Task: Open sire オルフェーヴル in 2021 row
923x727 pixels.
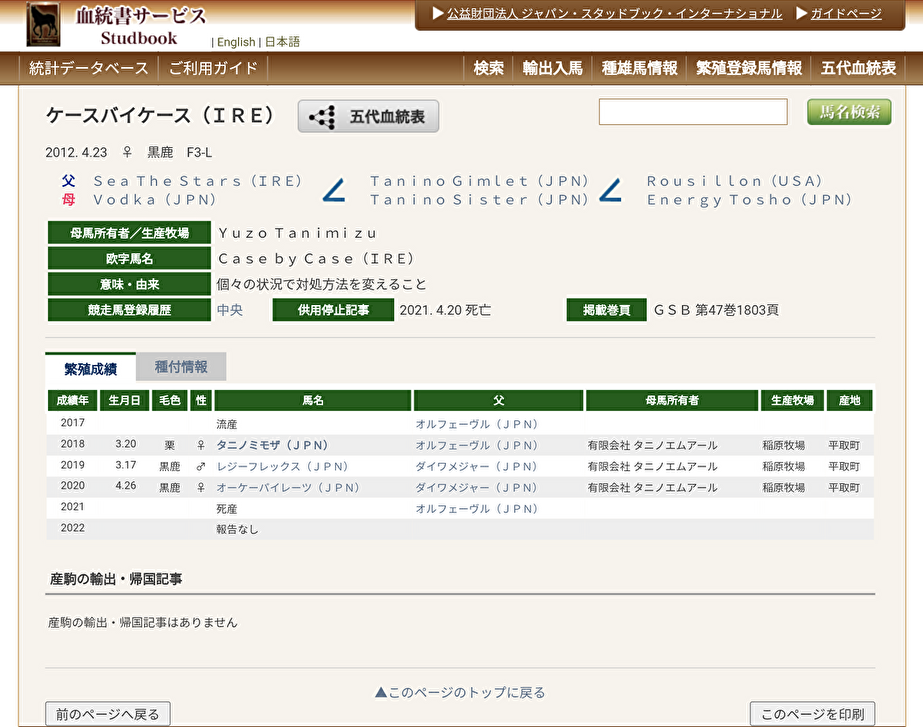Action: pyautogui.click(x=477, y=509)
